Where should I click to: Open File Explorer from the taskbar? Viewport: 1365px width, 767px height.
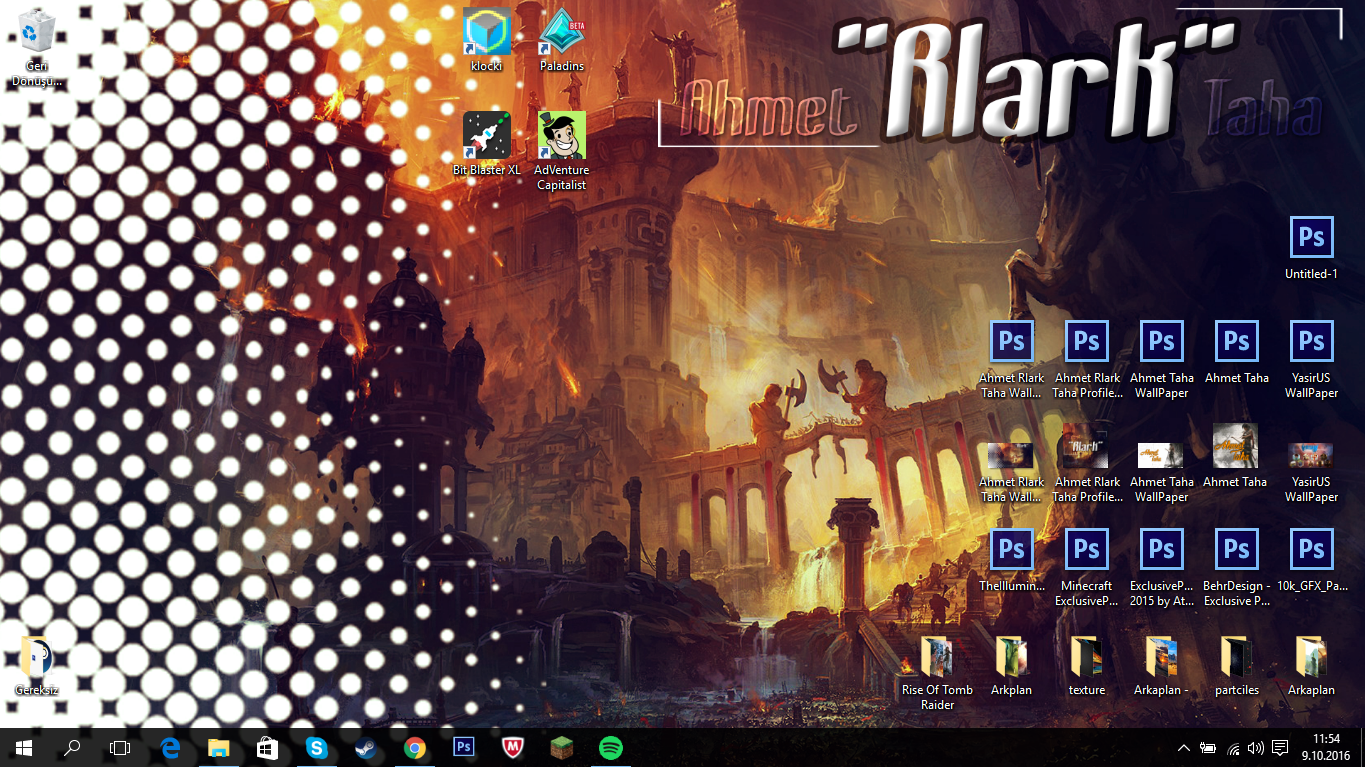tap(218, 747)
